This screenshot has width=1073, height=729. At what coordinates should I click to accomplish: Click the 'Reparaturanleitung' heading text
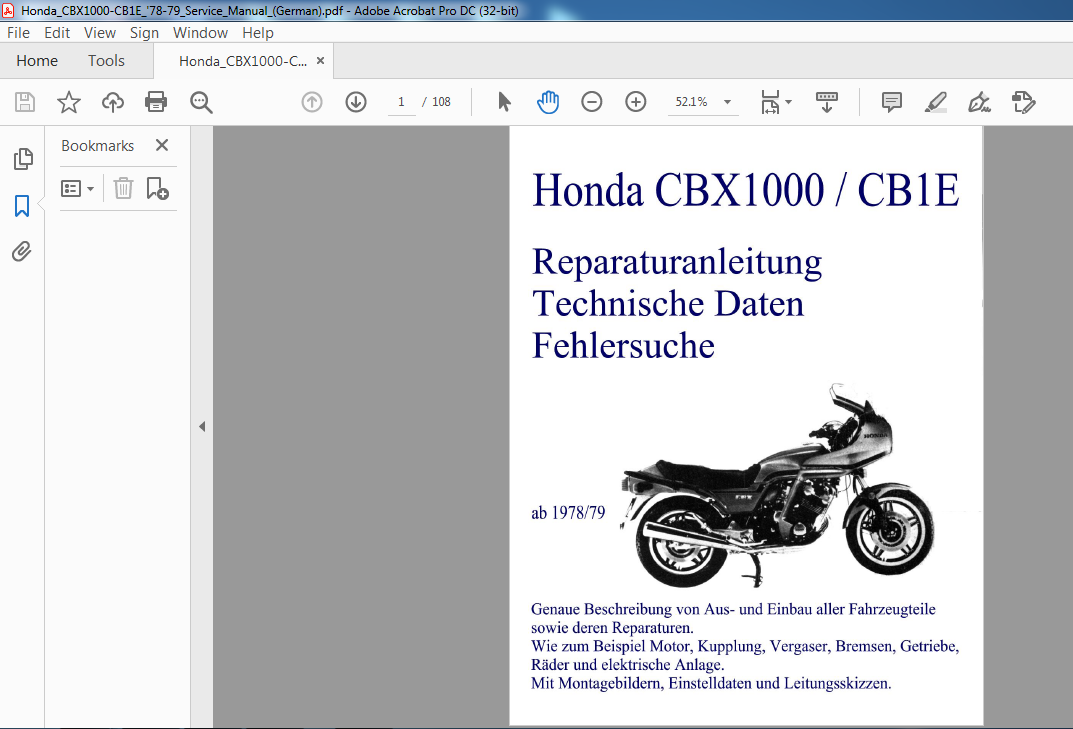(677, 262)
